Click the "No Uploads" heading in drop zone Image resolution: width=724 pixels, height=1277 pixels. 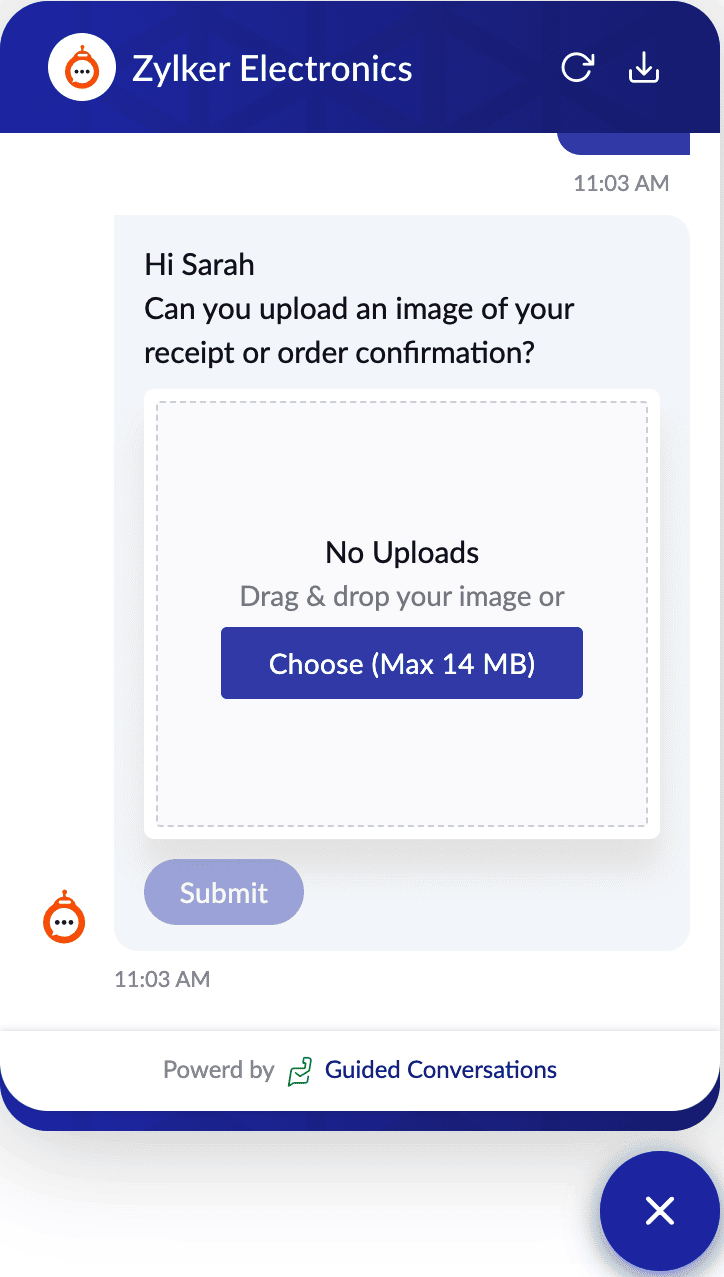click(x=402, y=553)
